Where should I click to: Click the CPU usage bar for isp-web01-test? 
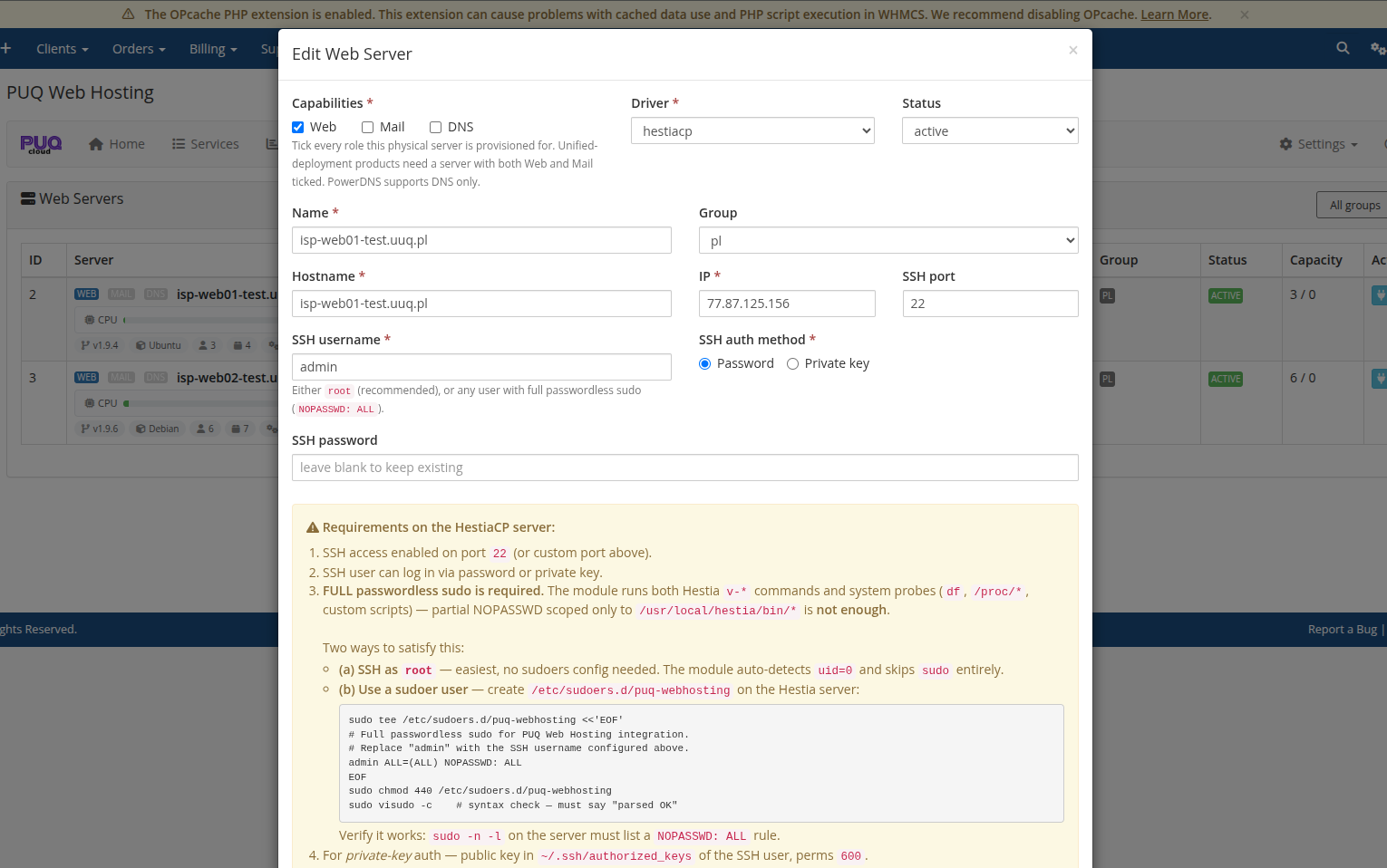(x=199, y=320)
